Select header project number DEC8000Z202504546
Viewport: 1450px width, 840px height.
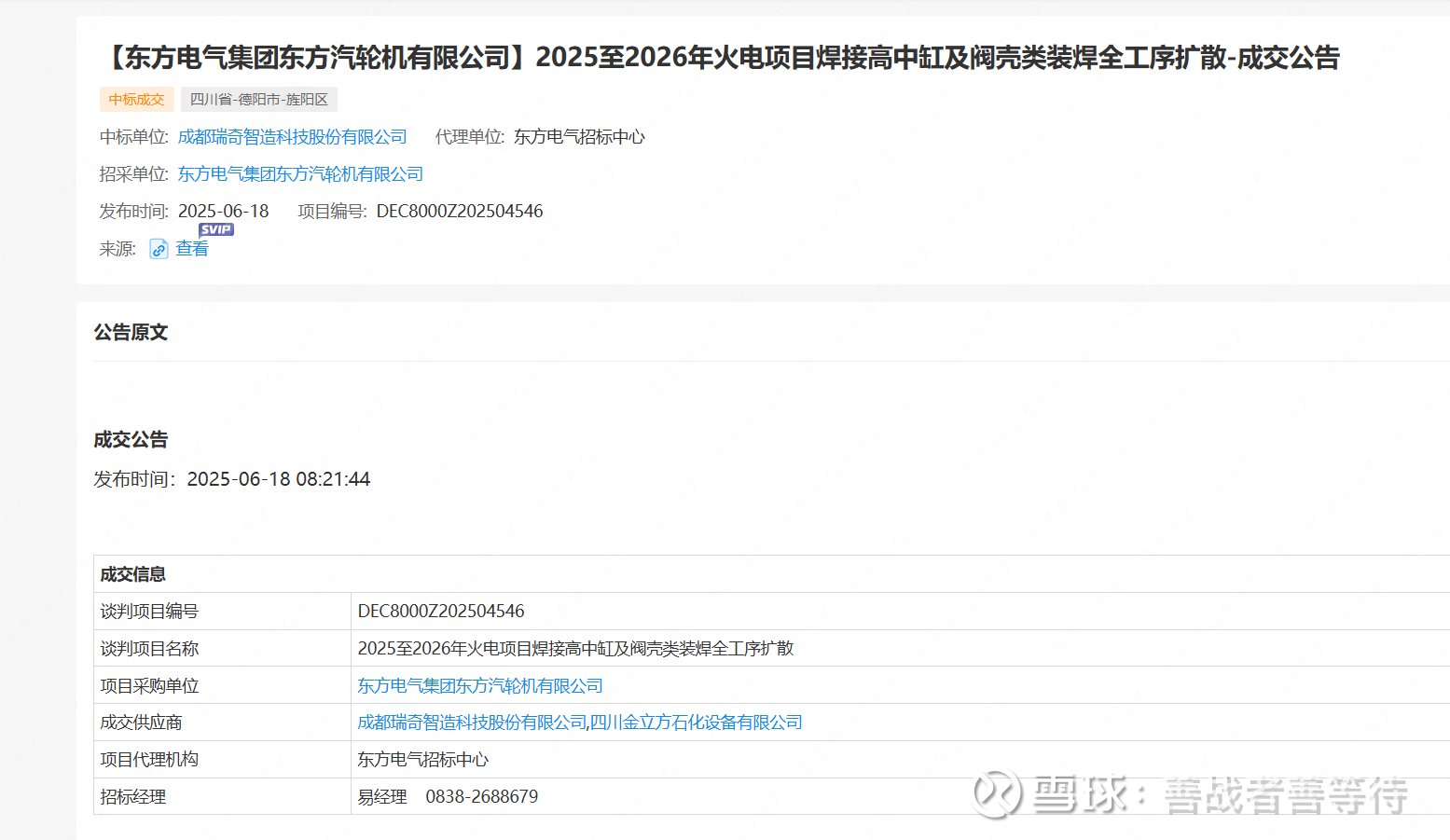pyautogui.click(x=460, y=212)
